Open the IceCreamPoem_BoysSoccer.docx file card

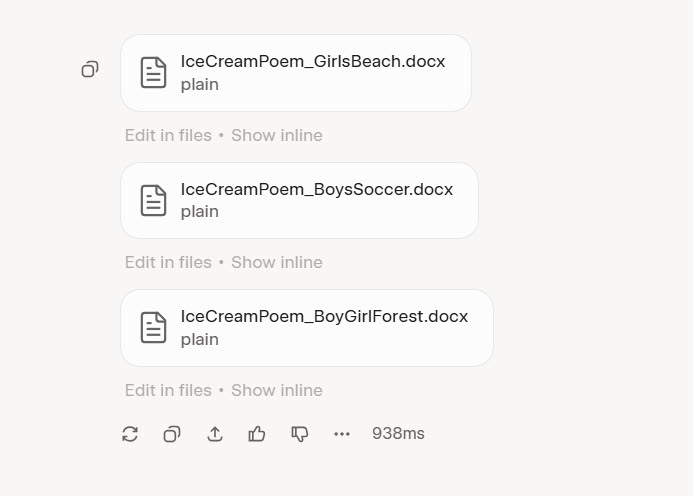coord(316,200)
